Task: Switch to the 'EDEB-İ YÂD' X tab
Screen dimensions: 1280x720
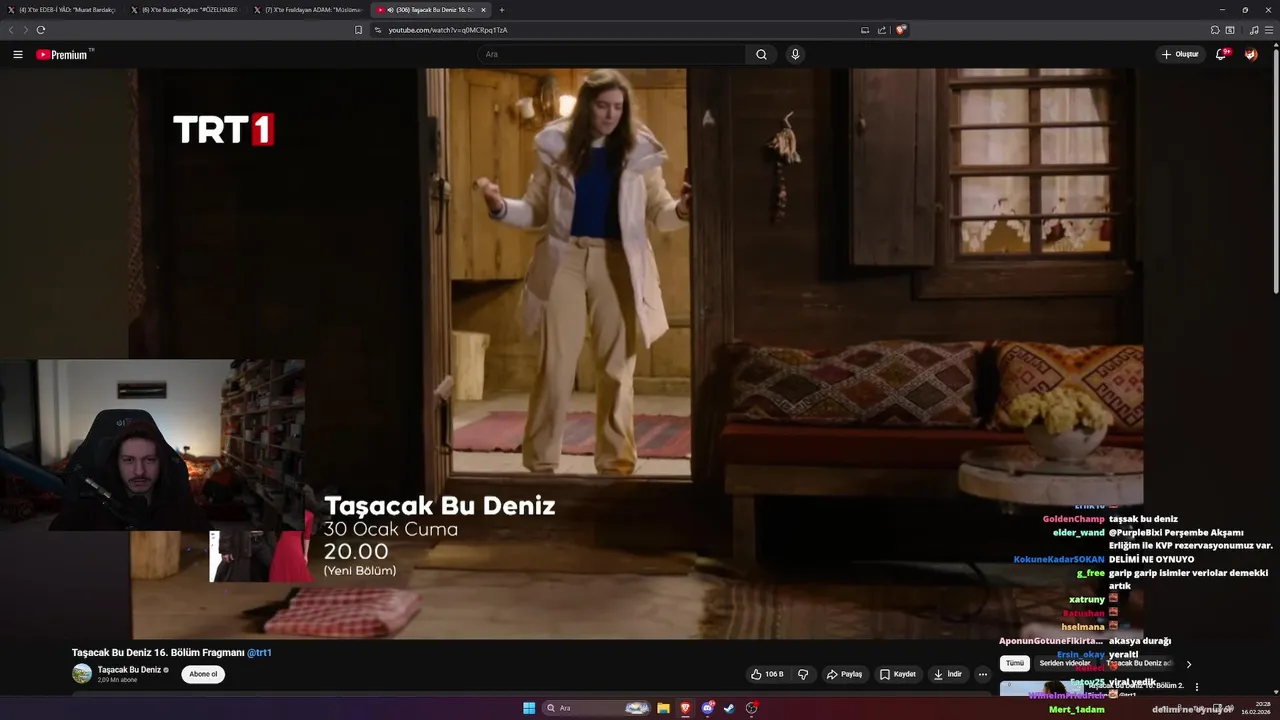Action: tap(61, 9)
